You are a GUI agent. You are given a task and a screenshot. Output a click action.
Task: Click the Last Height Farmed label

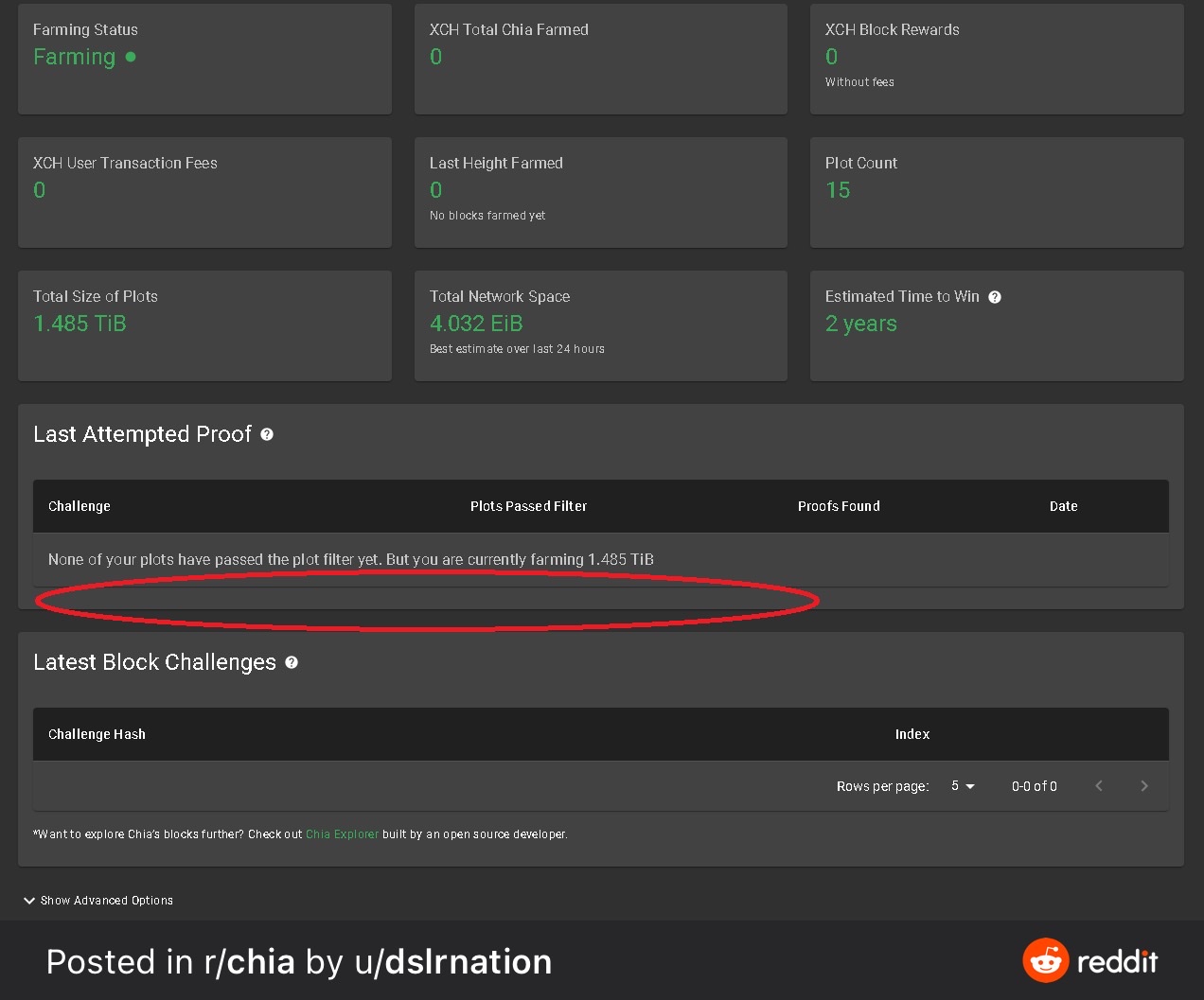(496, 163)
